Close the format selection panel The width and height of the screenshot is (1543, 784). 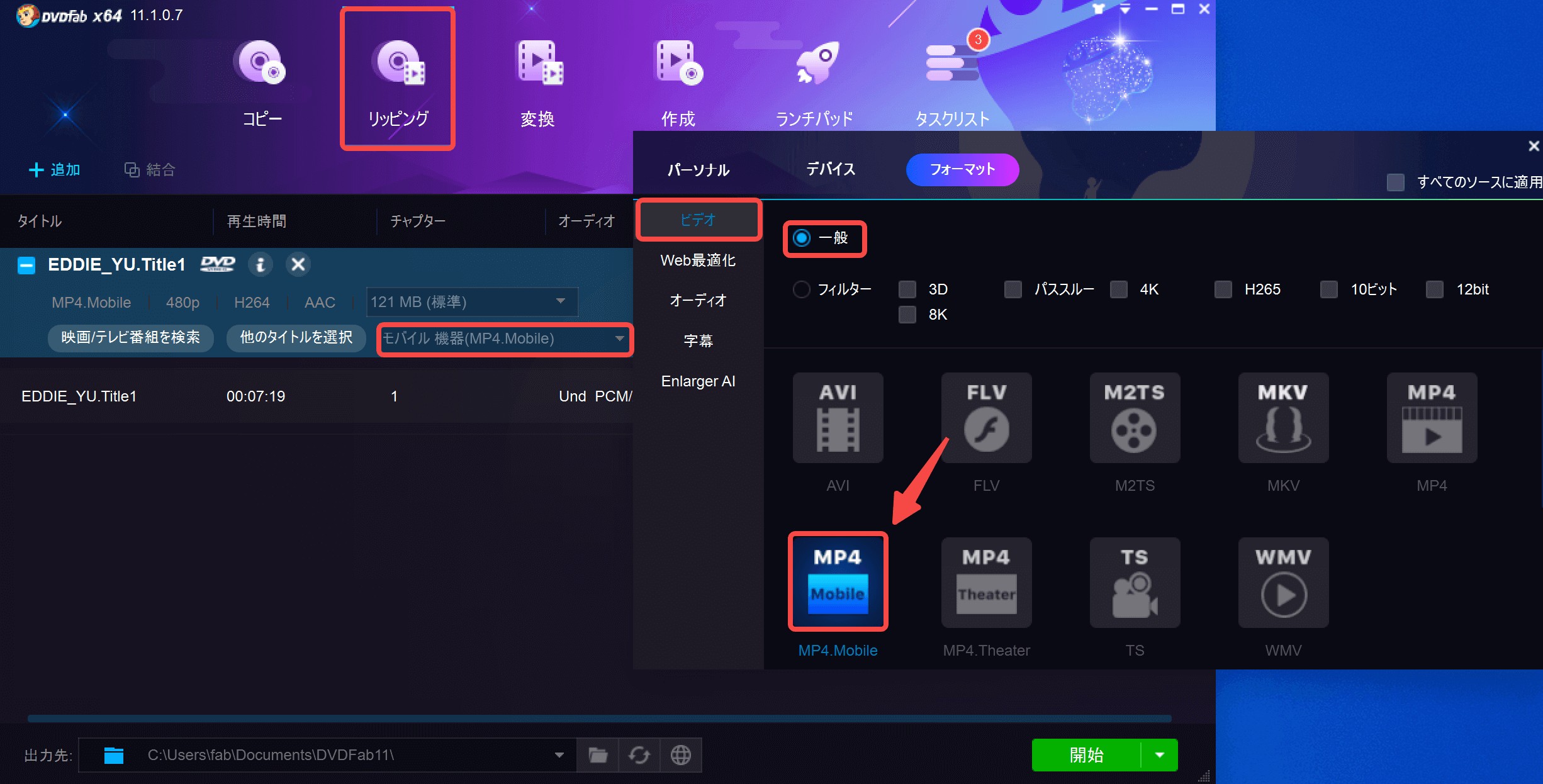(1534, 146)
